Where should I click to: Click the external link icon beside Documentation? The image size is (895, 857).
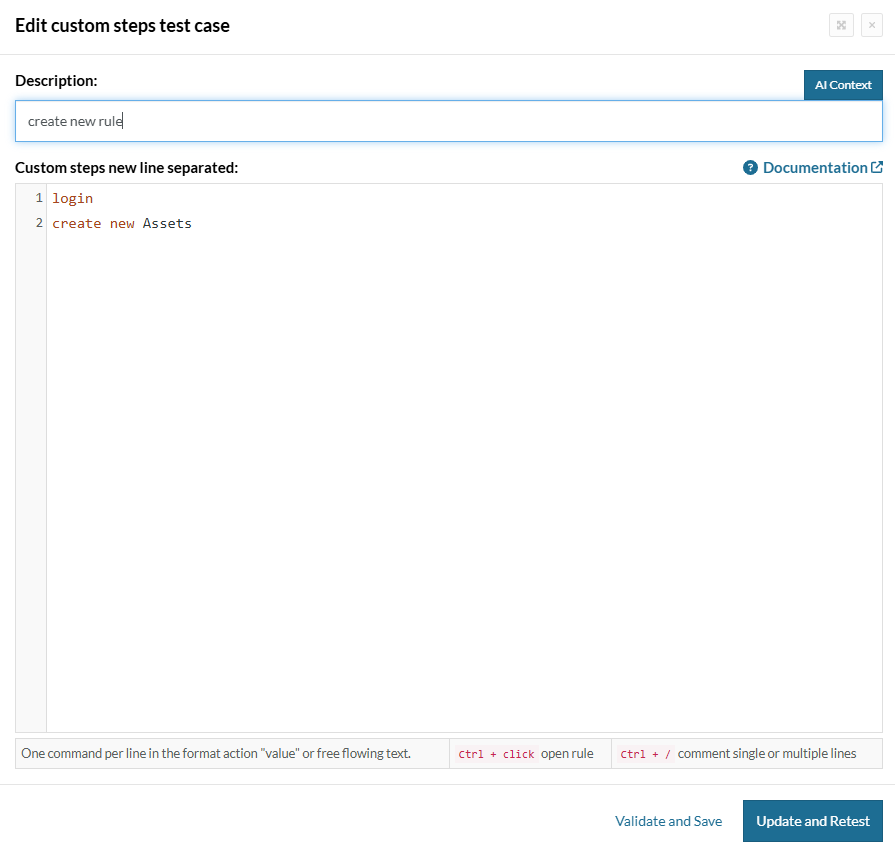click(877, 168)
